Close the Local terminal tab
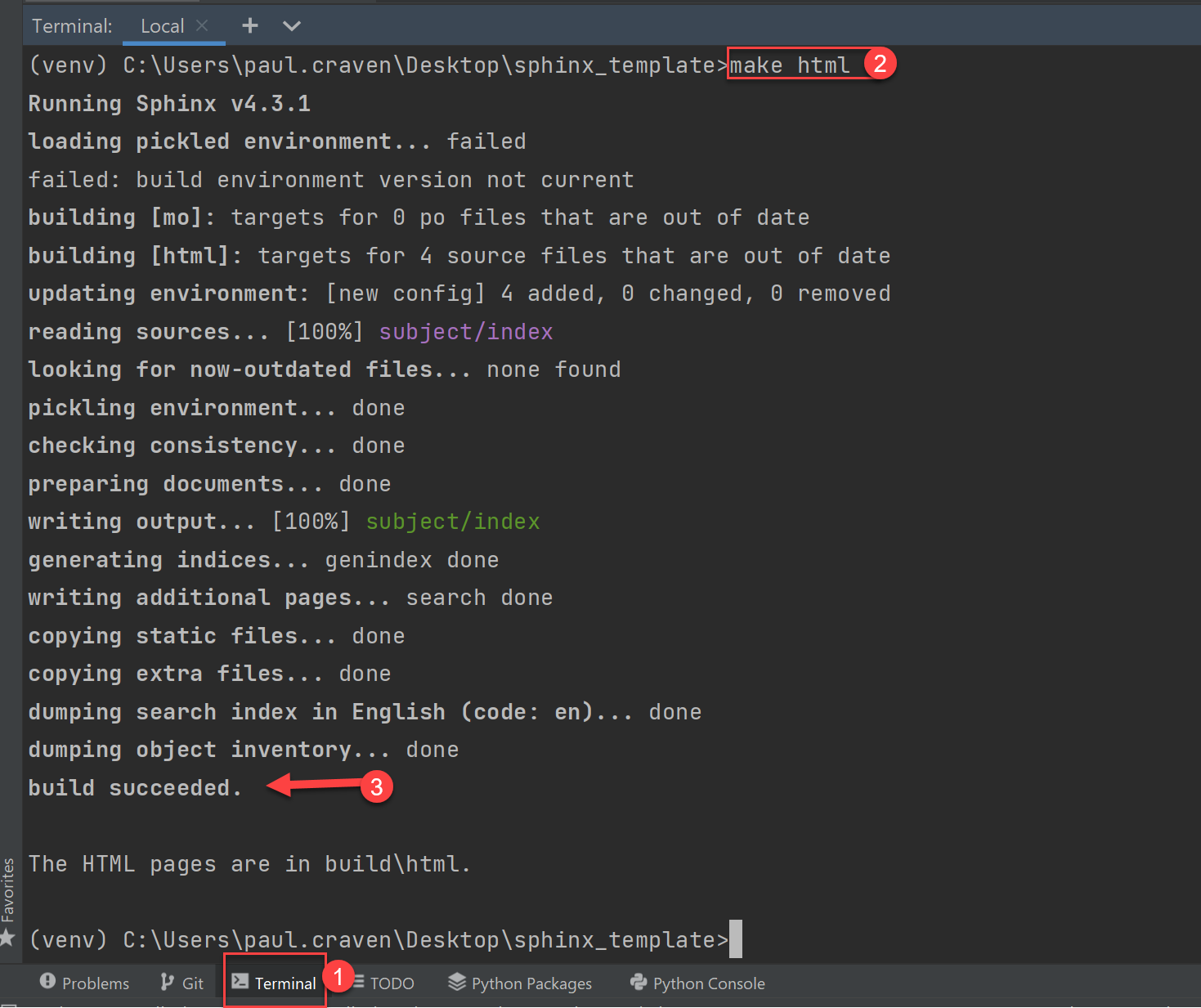1201x1008 pixels. pos(203,25)
